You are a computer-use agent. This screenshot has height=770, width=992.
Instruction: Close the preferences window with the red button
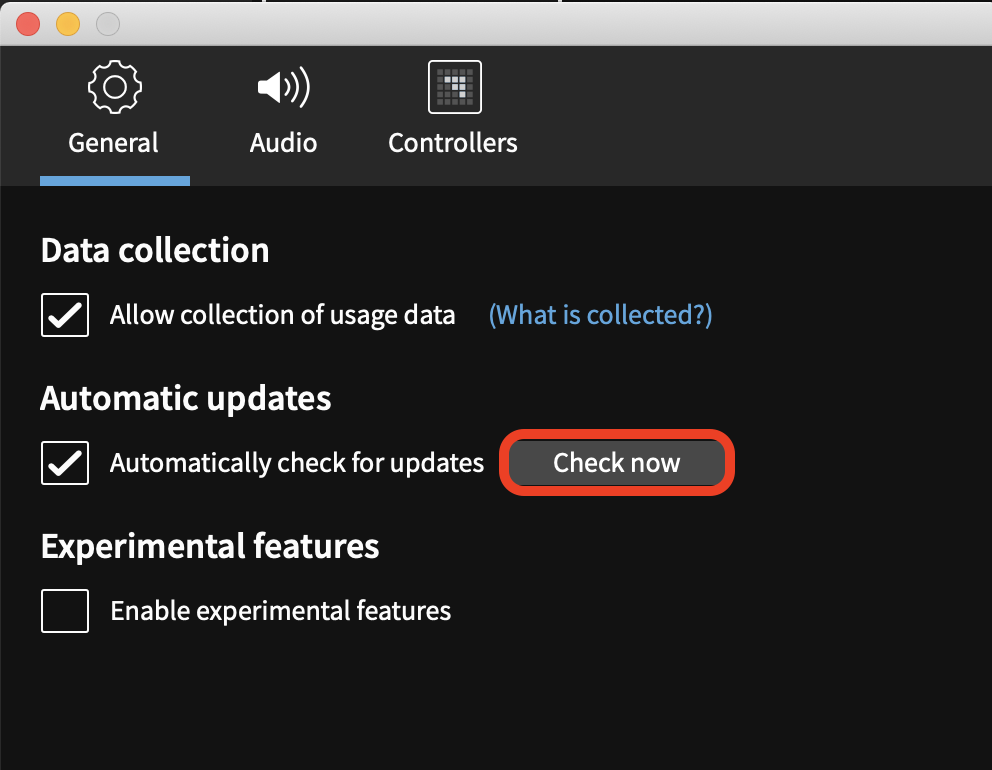28,24
